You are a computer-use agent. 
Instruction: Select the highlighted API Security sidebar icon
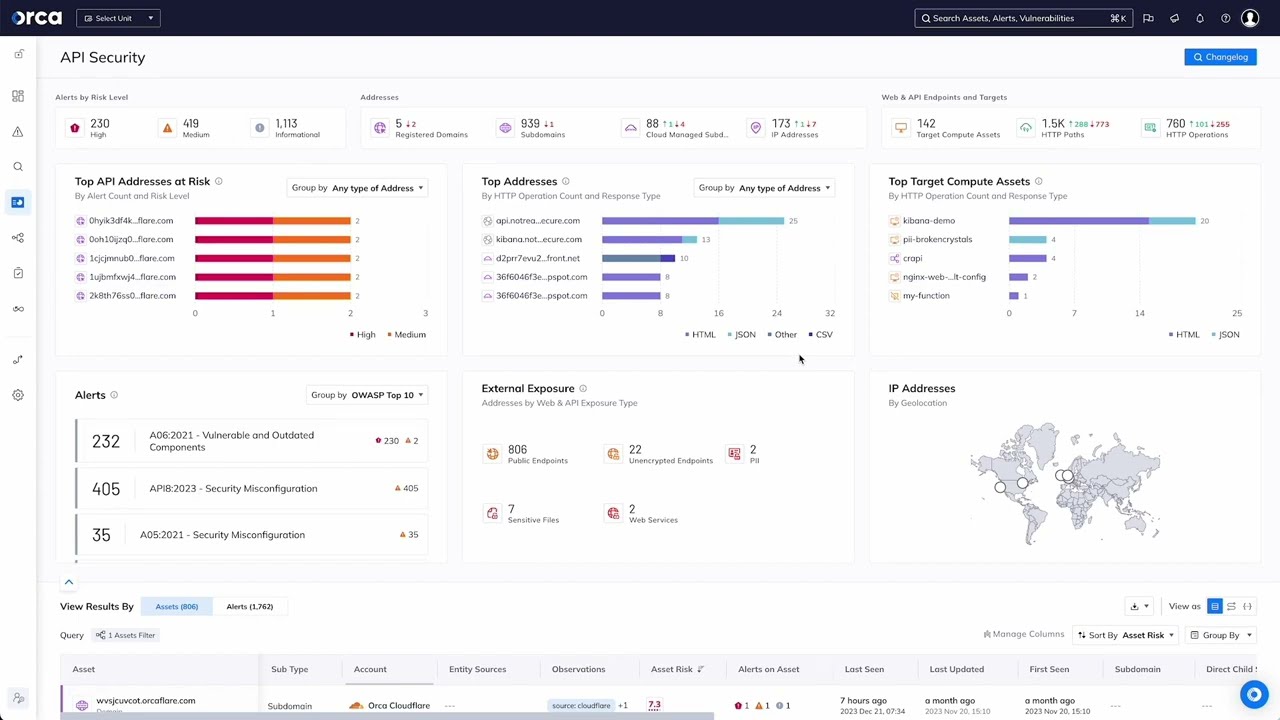click(x=18, y=202)
